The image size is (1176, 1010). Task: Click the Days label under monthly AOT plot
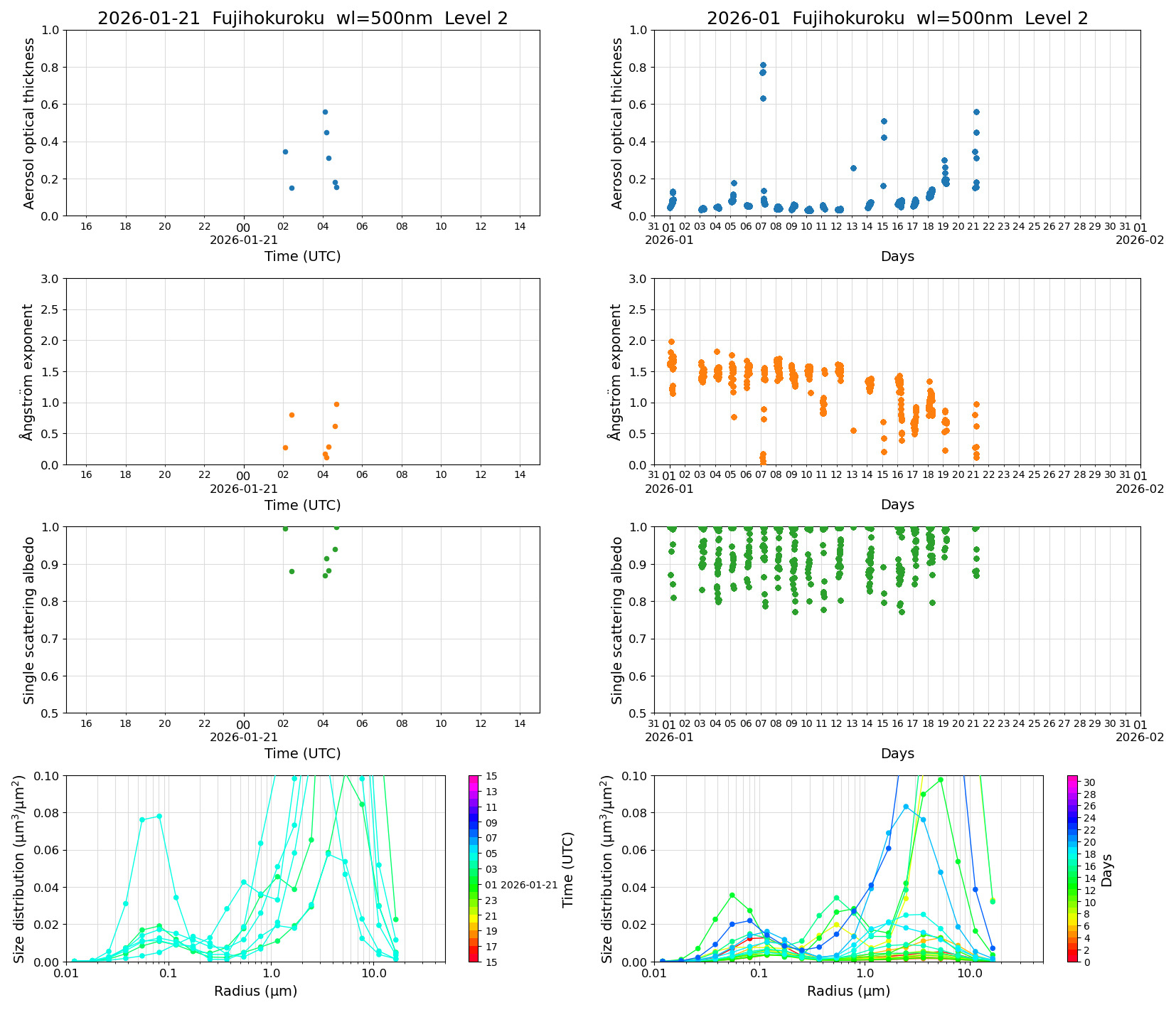[x=897, y=256]
